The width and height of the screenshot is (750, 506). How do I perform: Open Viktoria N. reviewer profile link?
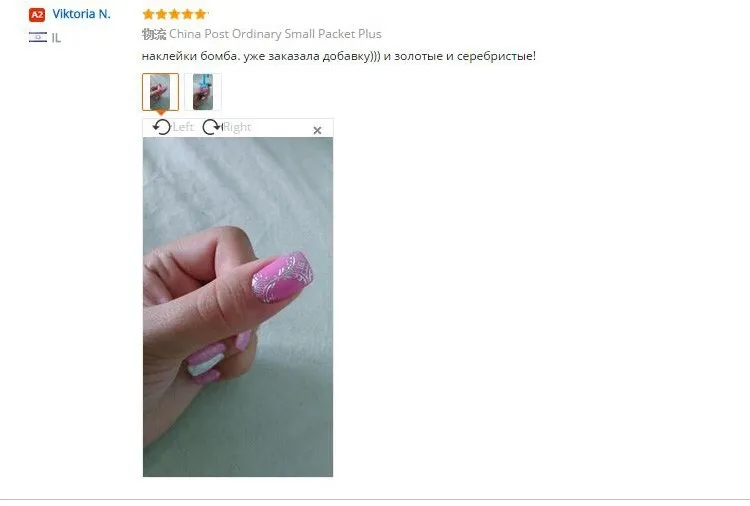tap(81, 14)
